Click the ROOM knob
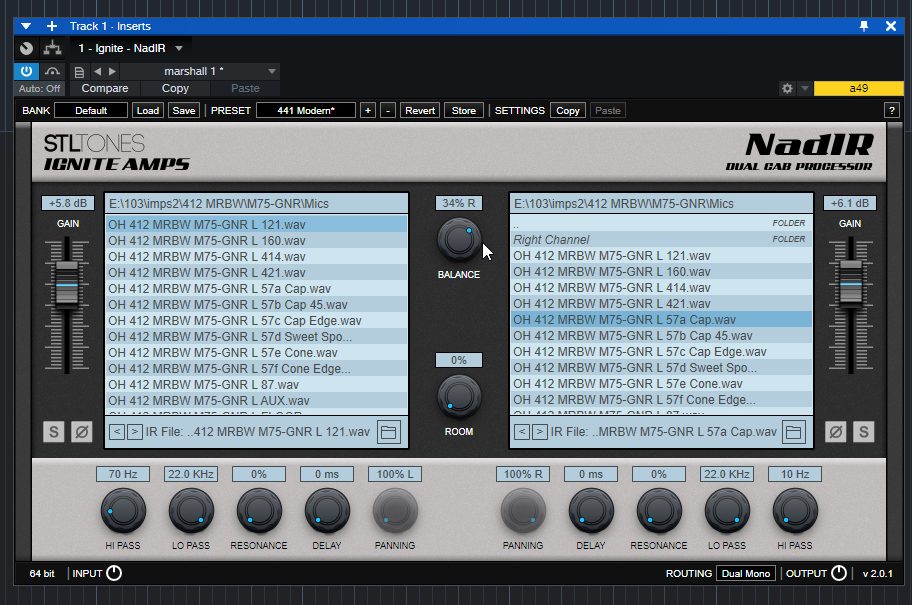The height and width of the screenshot is (605, 912). pos(459,397)
